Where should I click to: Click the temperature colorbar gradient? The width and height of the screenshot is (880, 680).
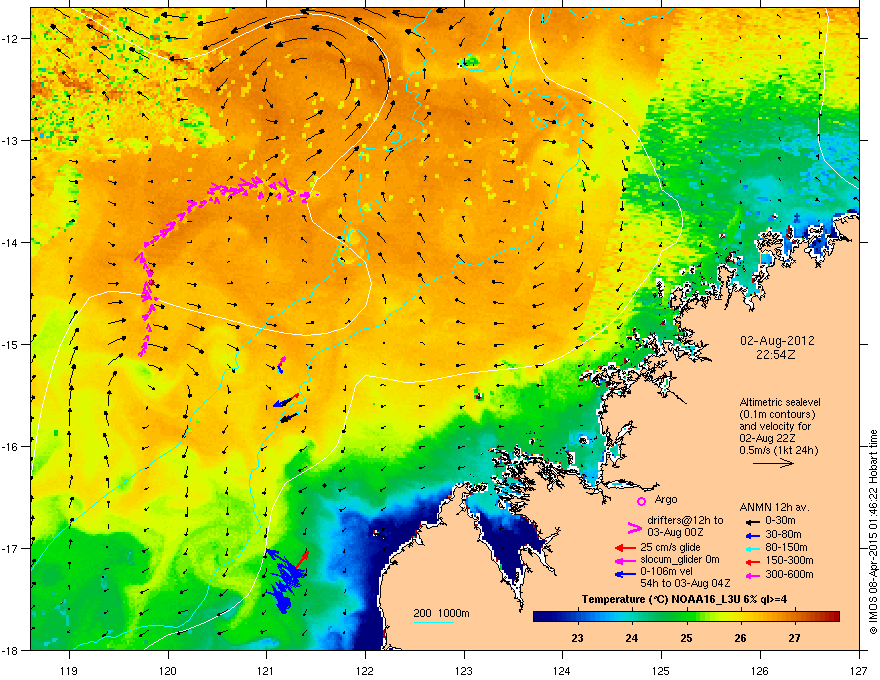point(686,617)
